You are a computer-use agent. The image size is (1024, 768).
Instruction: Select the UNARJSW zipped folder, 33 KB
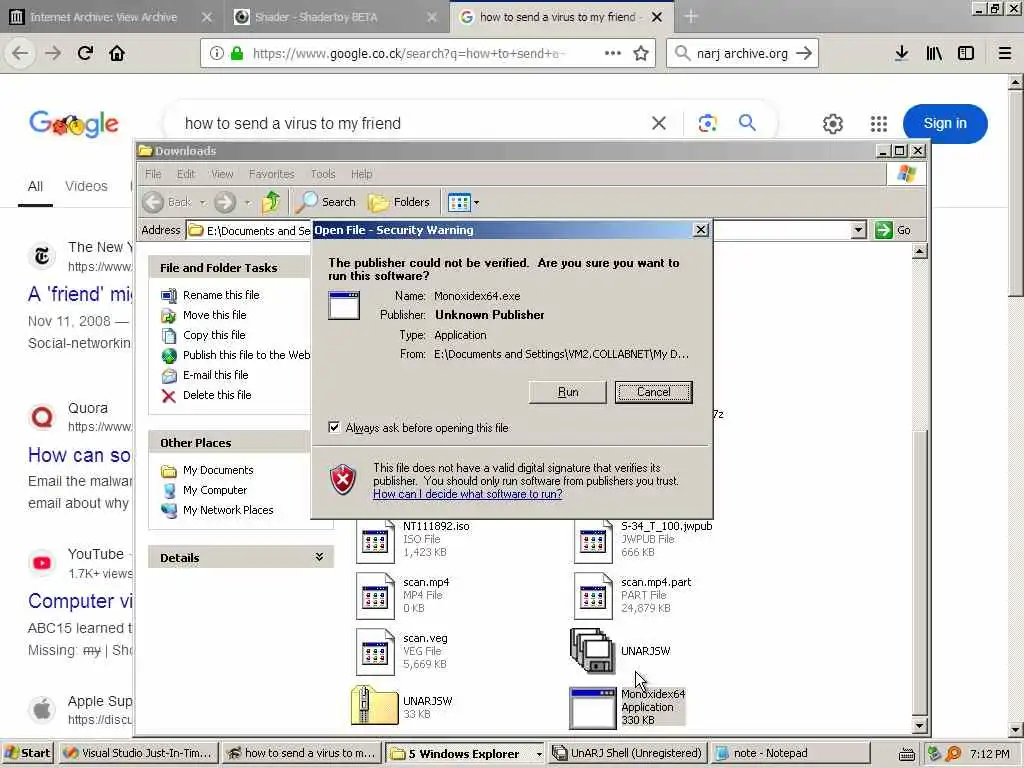pos(402,707)
